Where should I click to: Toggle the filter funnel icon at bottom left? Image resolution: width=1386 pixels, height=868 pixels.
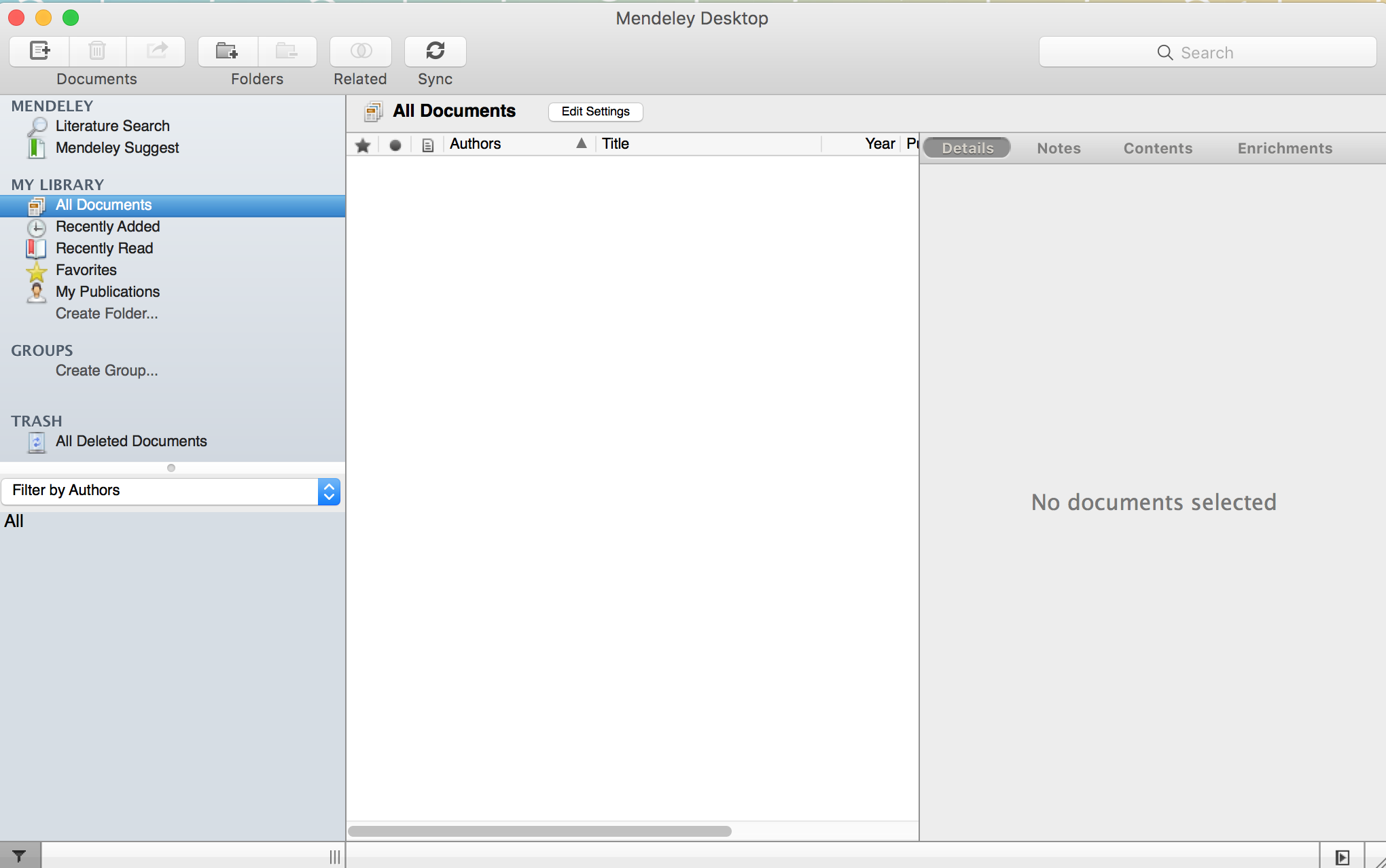coord(20,856)
